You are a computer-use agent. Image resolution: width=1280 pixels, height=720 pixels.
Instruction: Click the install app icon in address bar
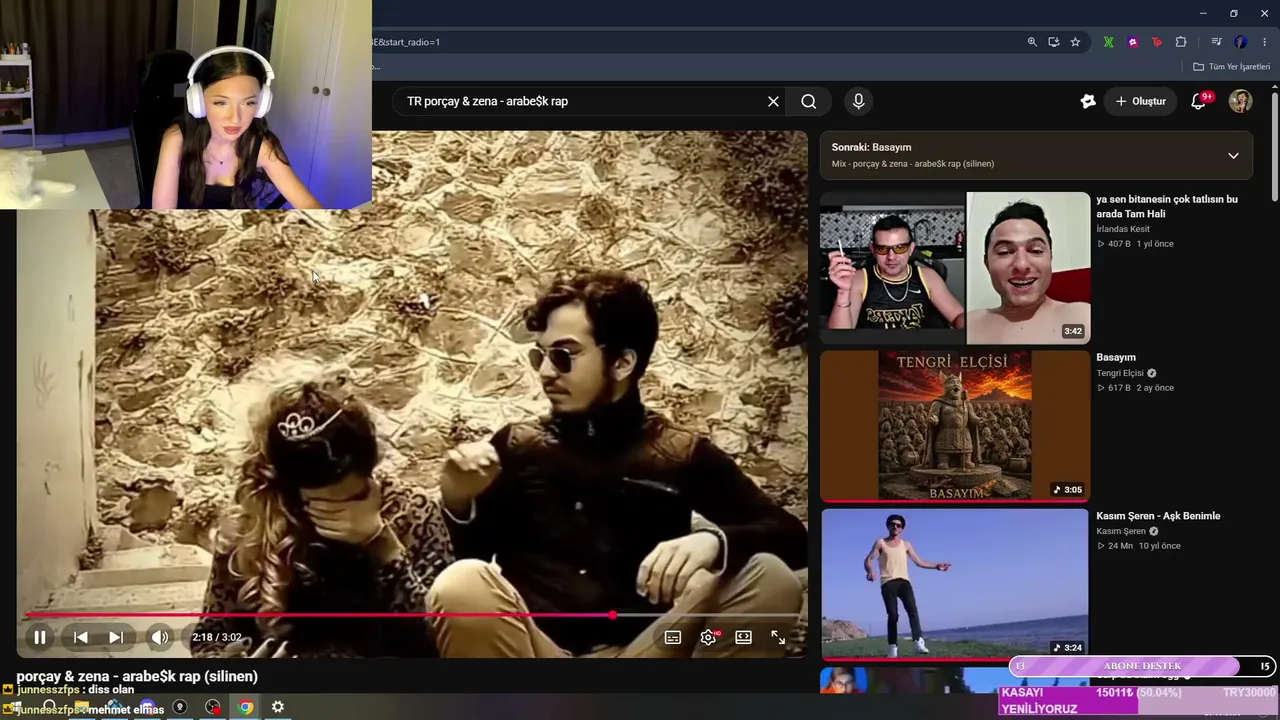click(1054, 42)
